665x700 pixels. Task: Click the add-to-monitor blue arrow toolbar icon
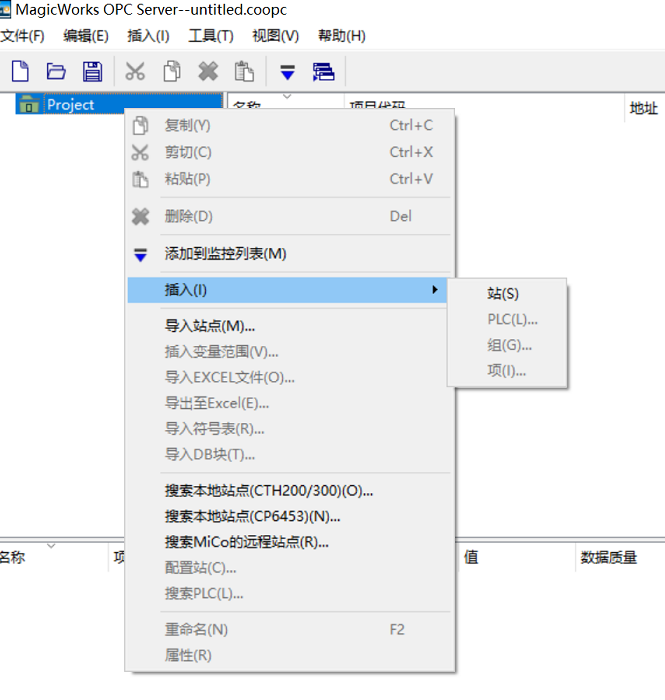(x=287, y=72)
